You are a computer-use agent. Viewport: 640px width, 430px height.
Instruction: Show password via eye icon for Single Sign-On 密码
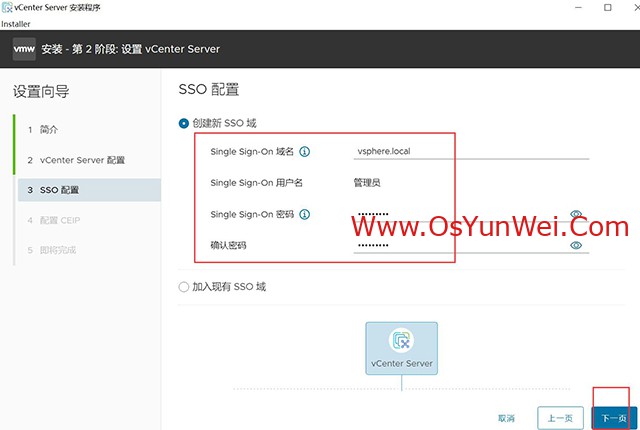[576, 214]
